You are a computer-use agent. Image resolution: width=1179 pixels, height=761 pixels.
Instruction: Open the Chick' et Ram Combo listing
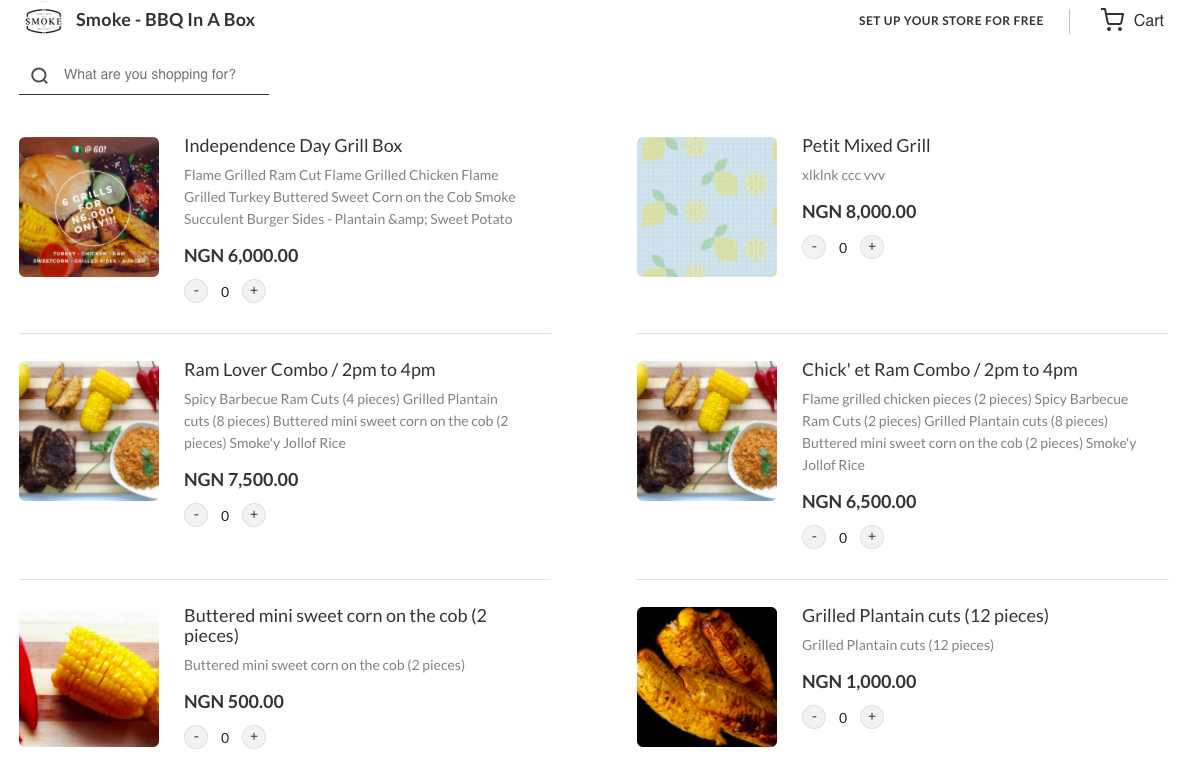(x=940, y=369)
